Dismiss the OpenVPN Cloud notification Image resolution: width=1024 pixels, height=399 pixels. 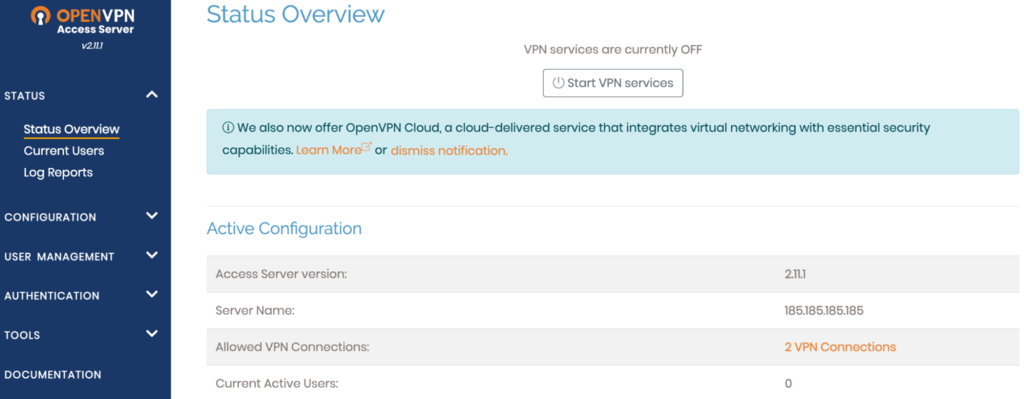449,151
